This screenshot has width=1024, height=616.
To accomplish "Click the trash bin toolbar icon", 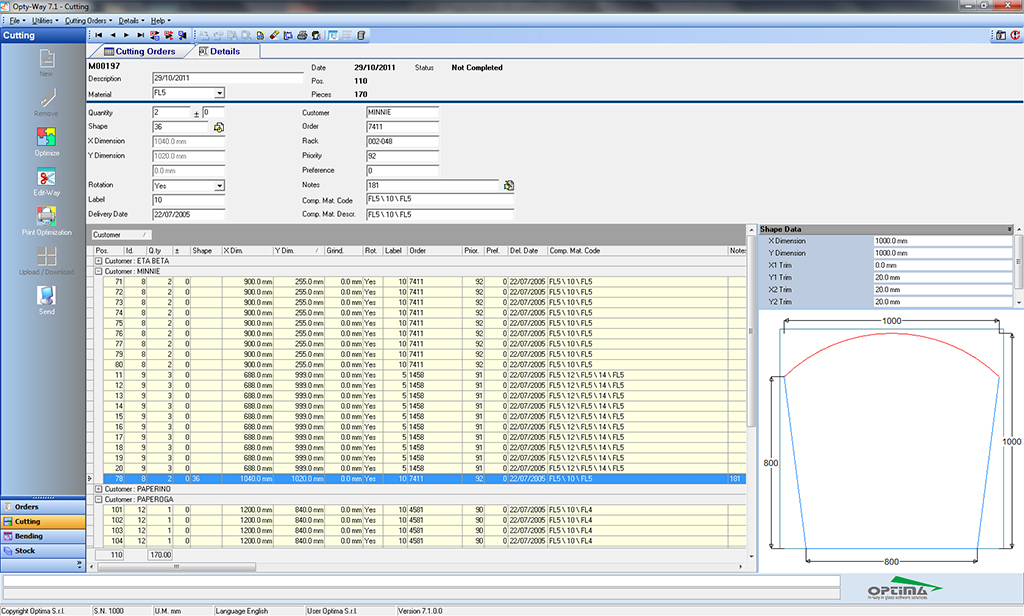I will click(360, 35).
